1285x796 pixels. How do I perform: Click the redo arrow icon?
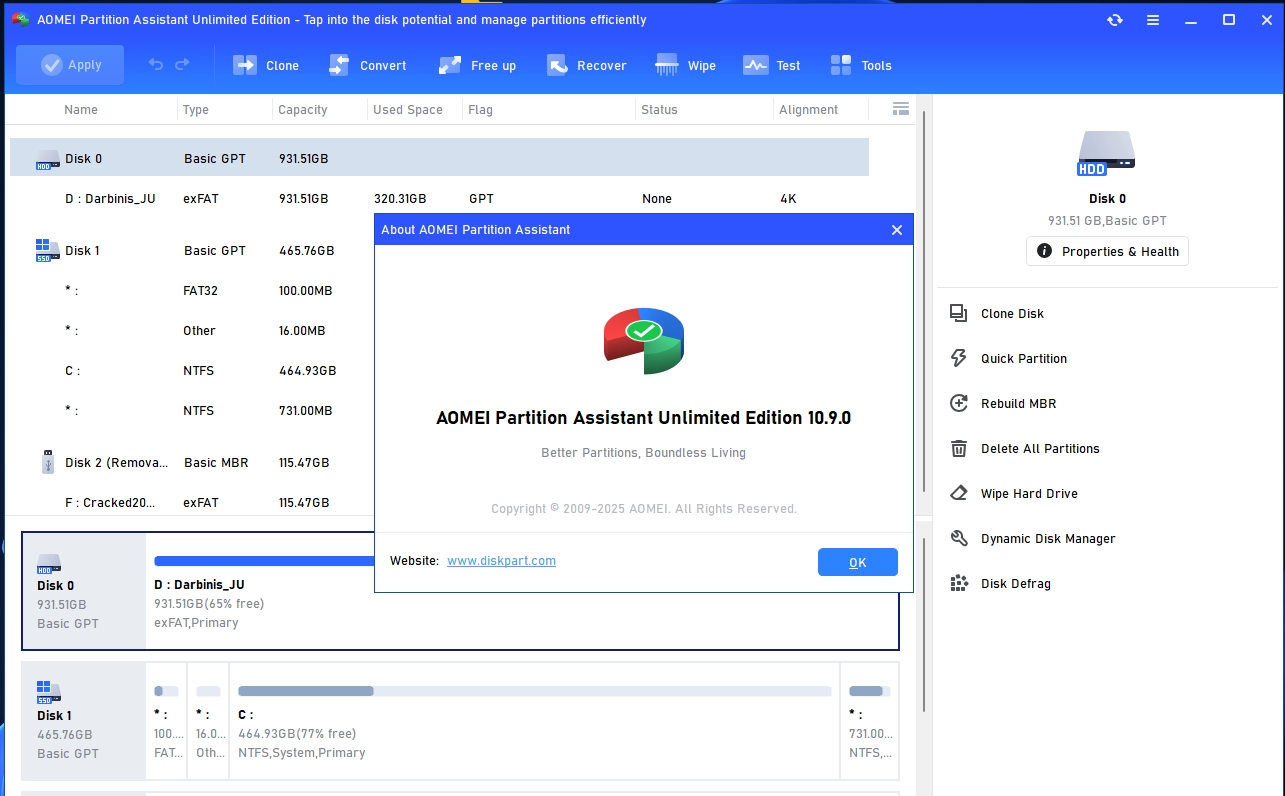point(182,65)
